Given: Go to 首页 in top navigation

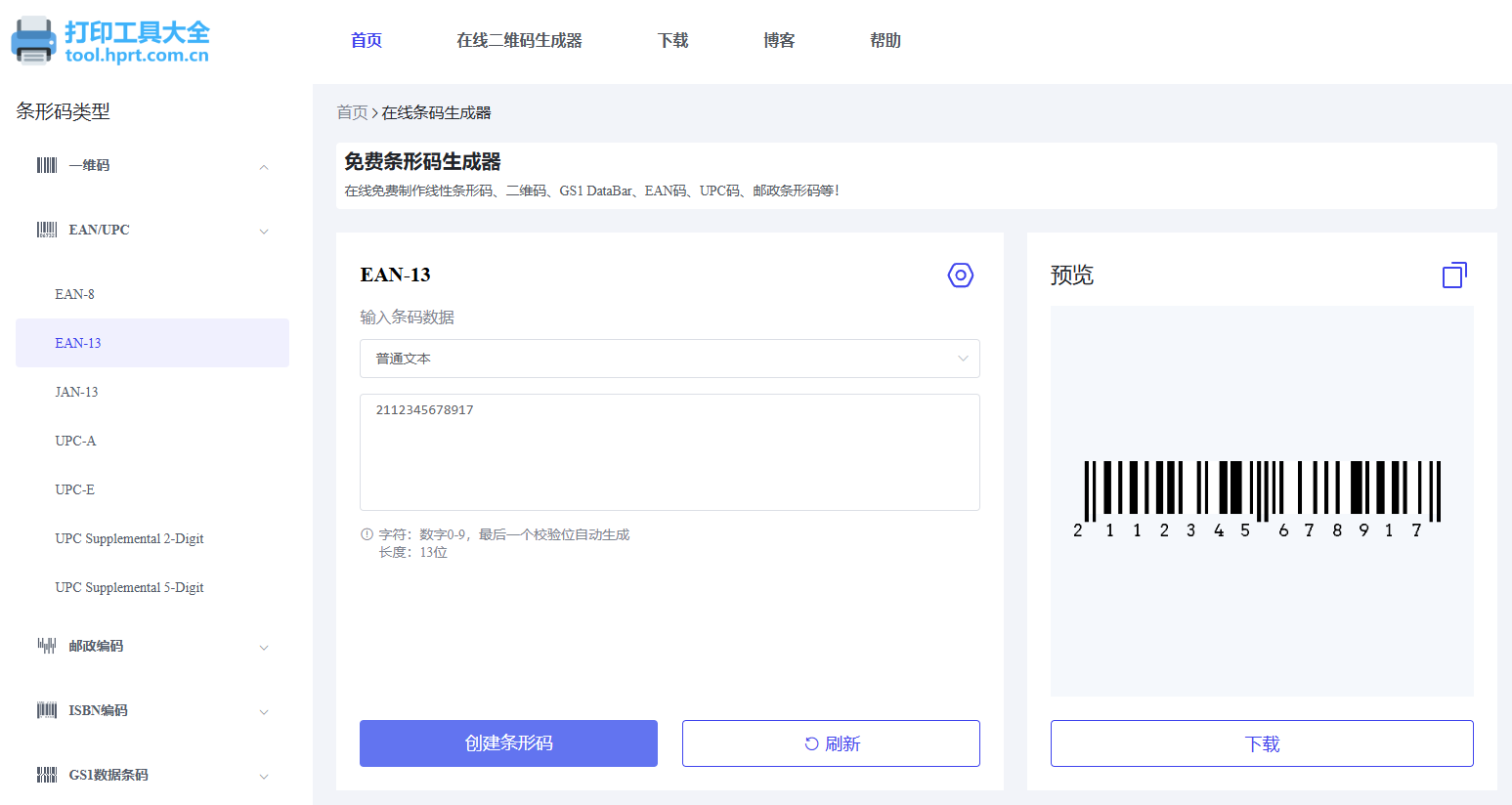Looking at the screenshot, I should [367, 40].
